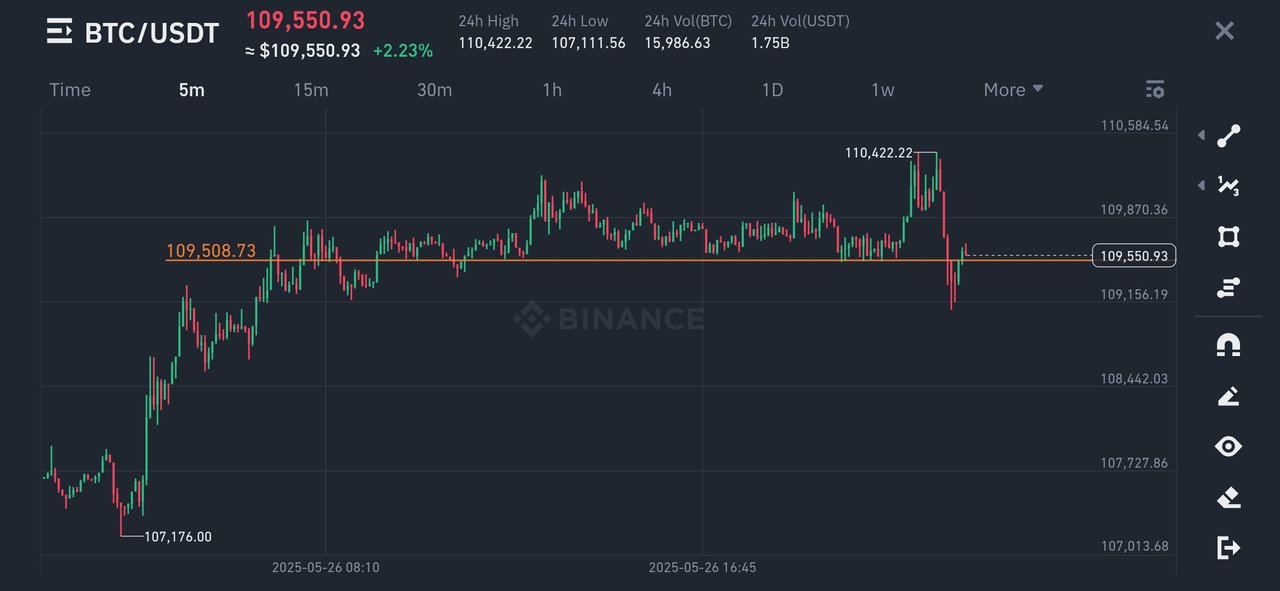This screenshot has height=591, width=1280.
Task: Select the Elliott wave pattern tool
Action: coord(1228,185)
